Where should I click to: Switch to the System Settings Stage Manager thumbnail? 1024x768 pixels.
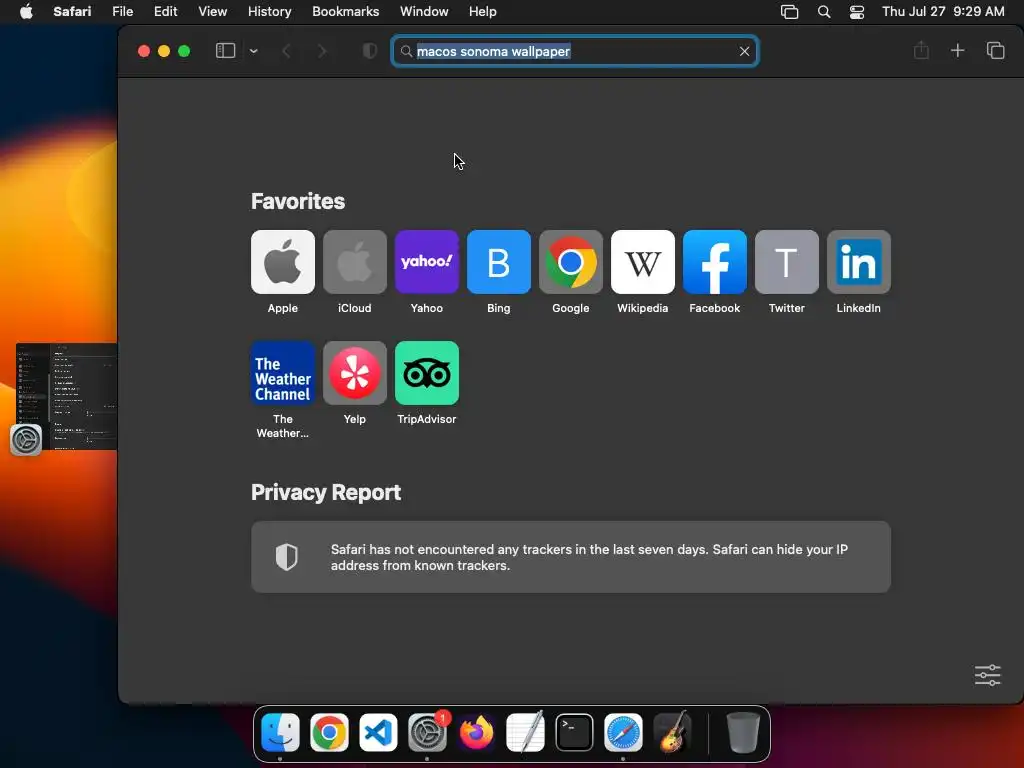coord(67,396)
